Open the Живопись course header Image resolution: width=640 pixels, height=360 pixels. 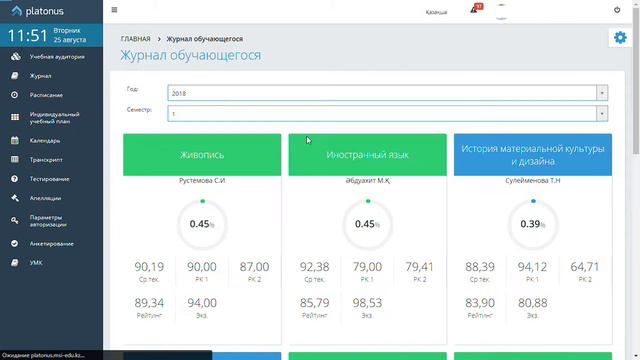202,155
